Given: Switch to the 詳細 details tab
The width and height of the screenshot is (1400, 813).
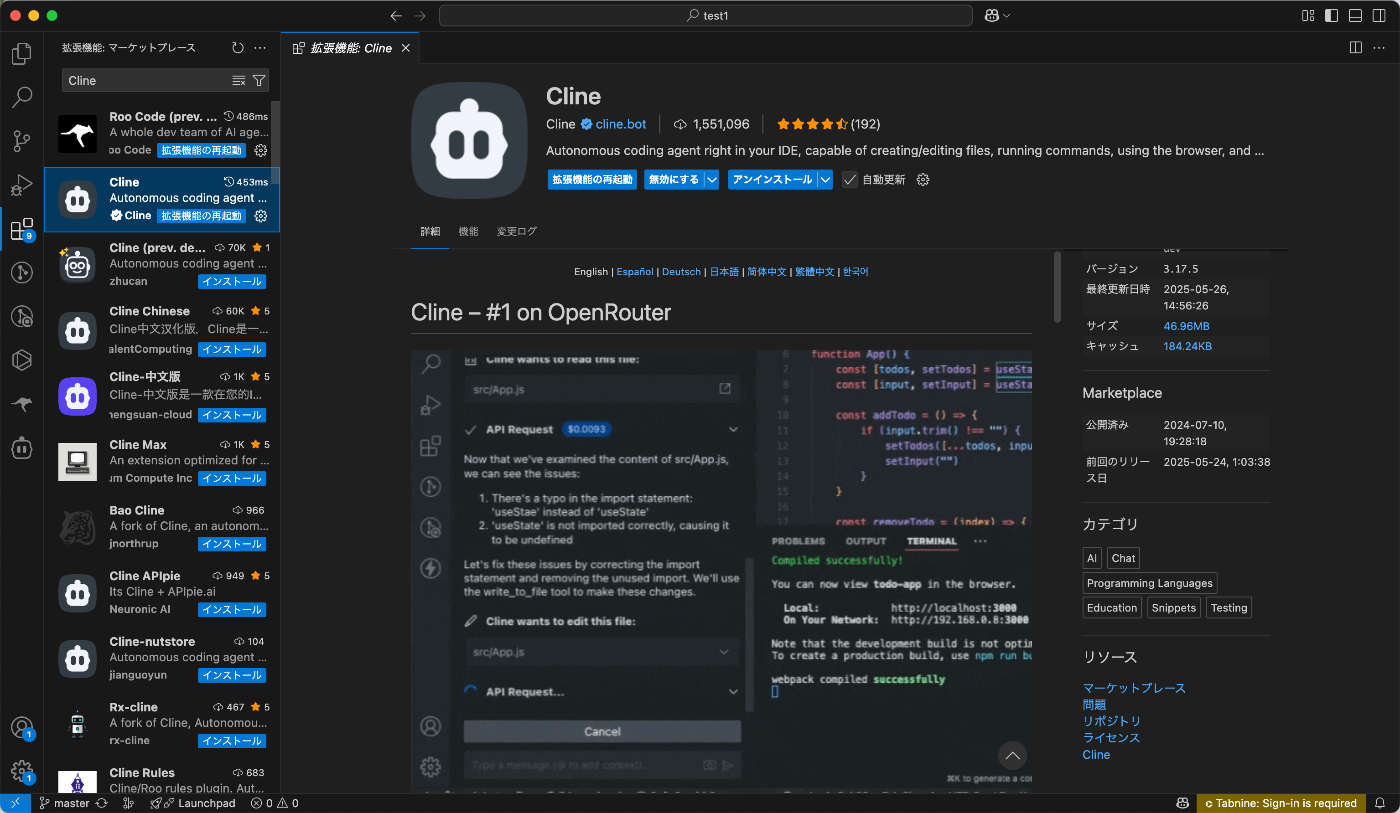Looking at the screenshot, I should pyautogui.click(x=430, y=231).
